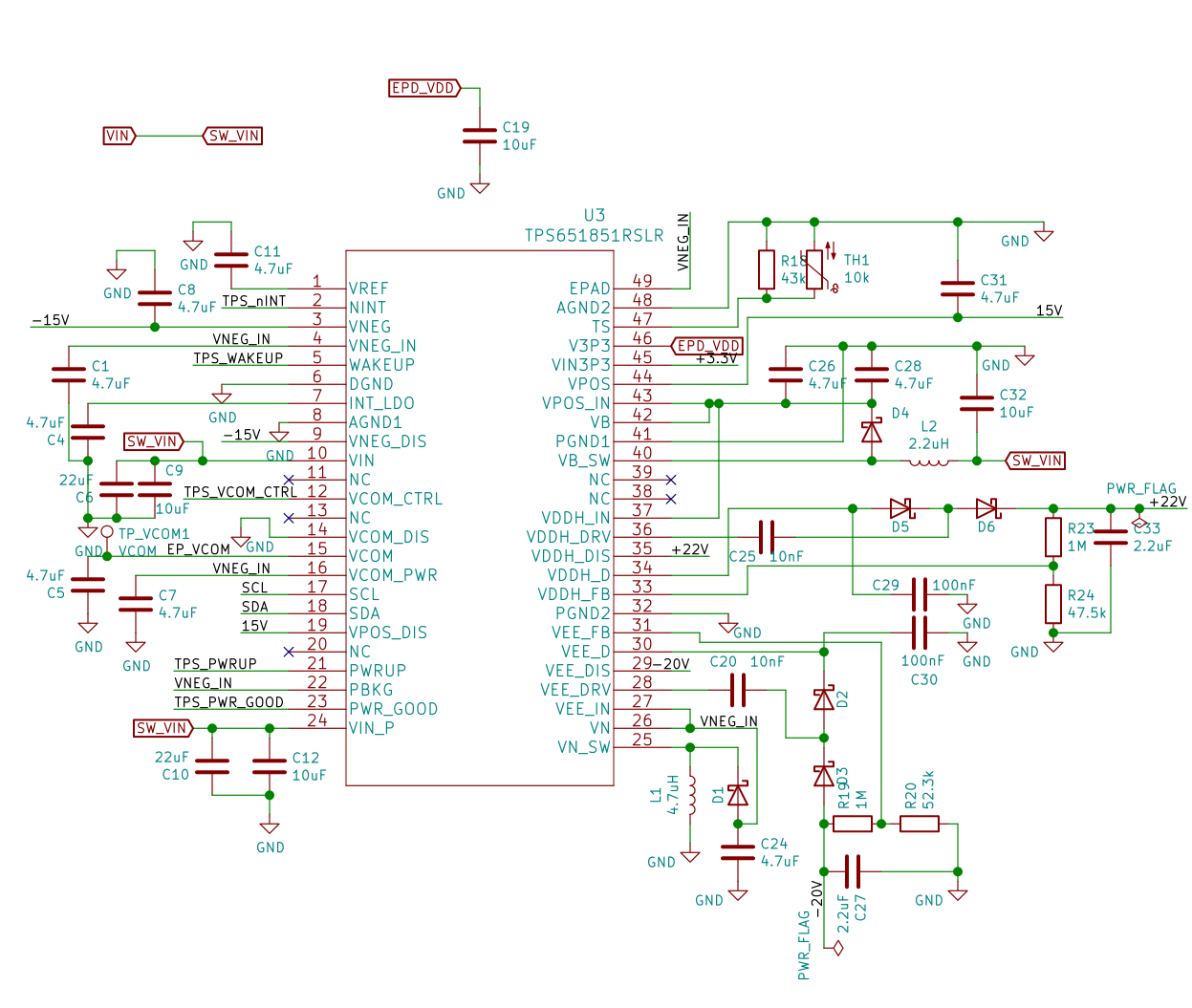Select the SW_VIN label beside inductor L2

click(x=1036, y=461)
